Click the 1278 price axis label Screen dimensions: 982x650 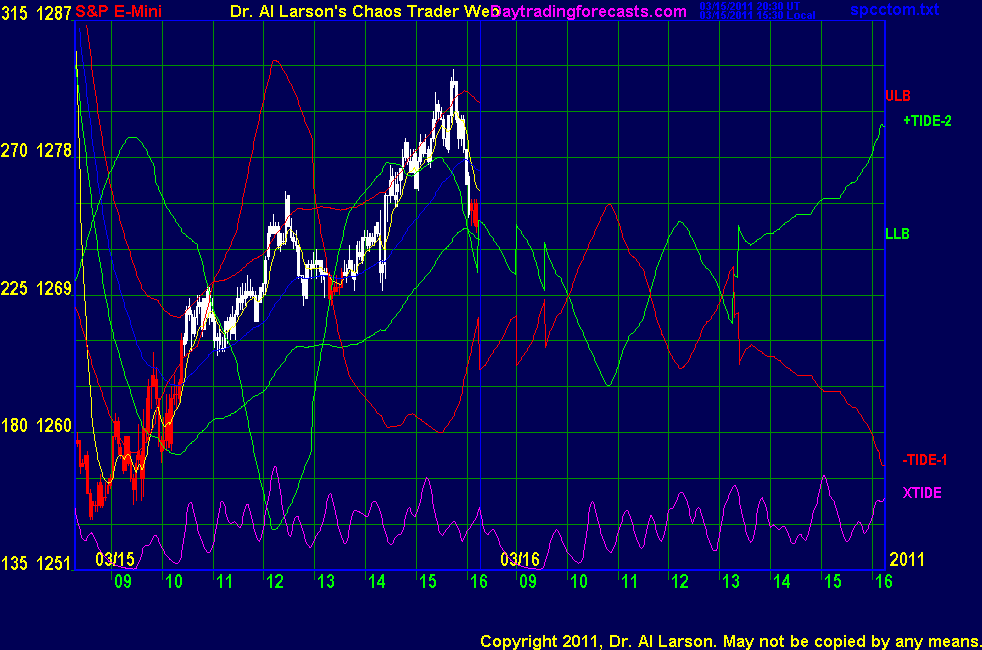(x=54, y=151)
